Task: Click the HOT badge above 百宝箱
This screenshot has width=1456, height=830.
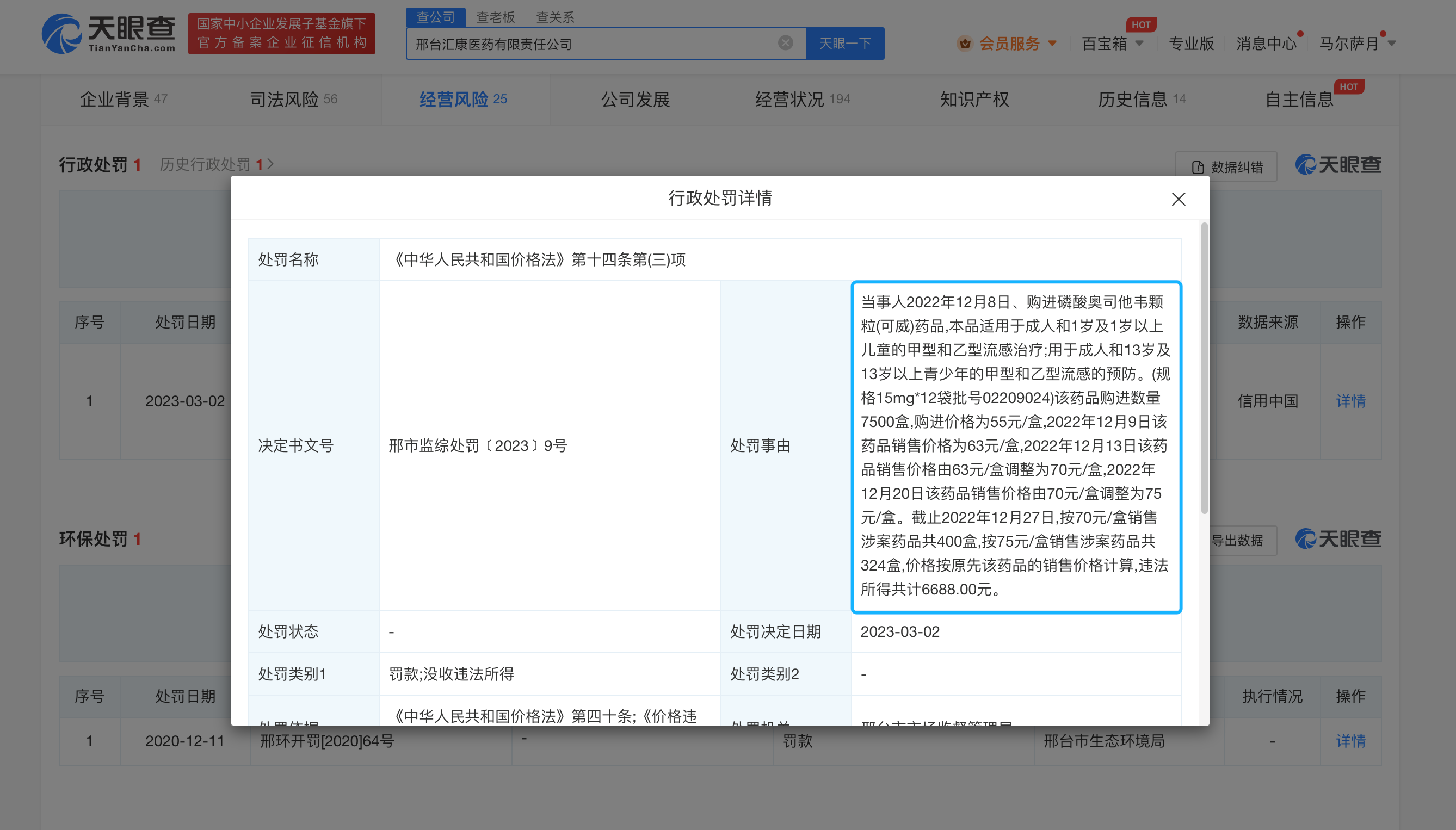Action: 1140,24
